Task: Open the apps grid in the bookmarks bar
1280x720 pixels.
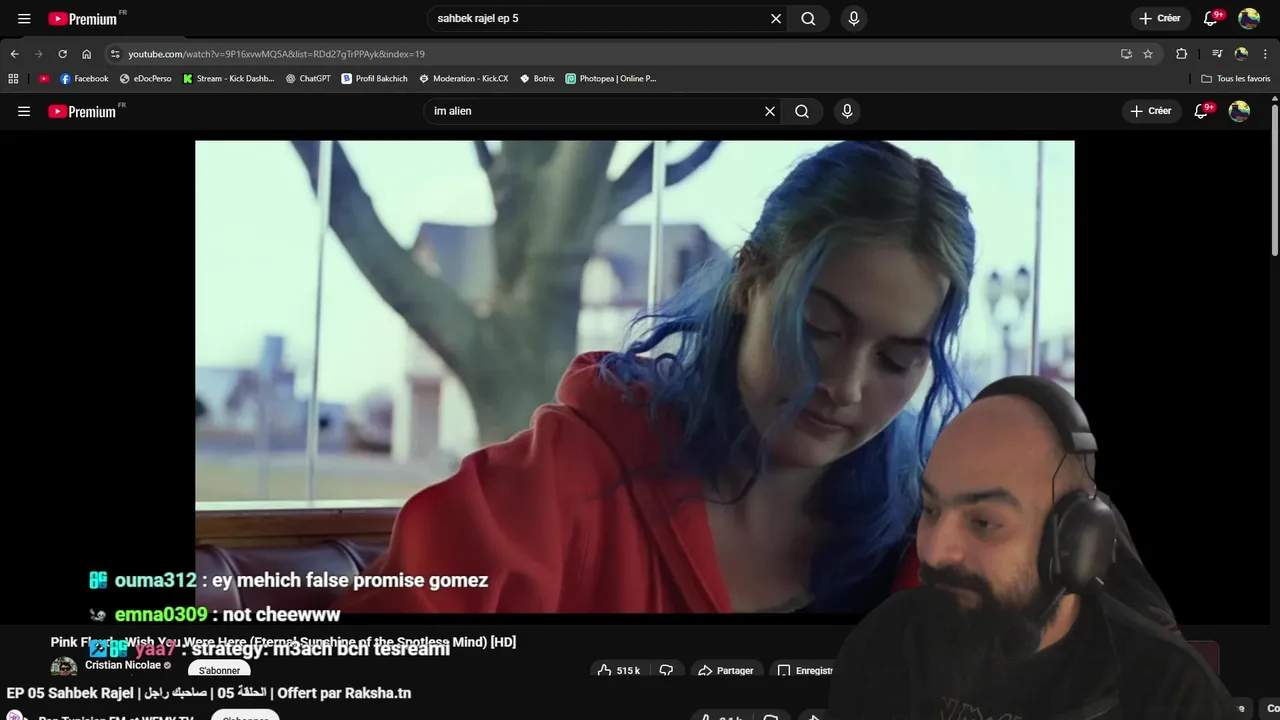Action: click(13, 78)
